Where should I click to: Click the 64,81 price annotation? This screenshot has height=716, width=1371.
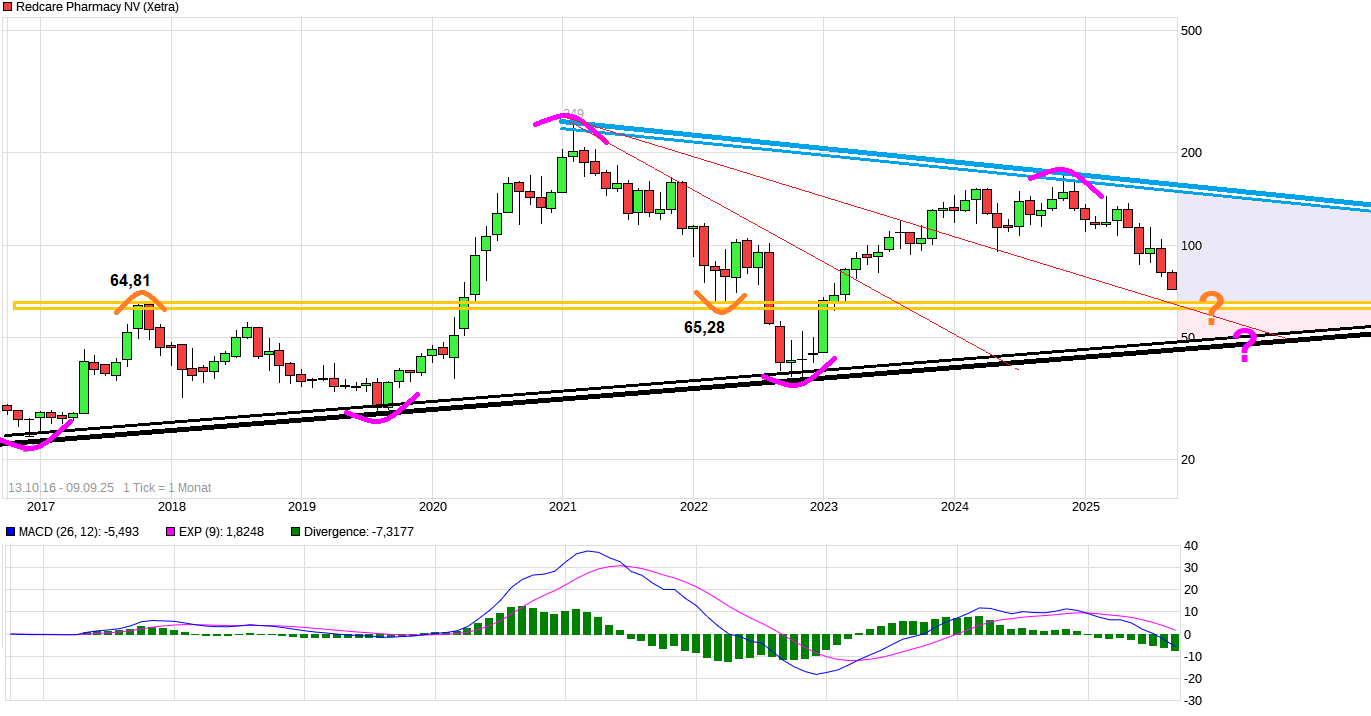130,280
